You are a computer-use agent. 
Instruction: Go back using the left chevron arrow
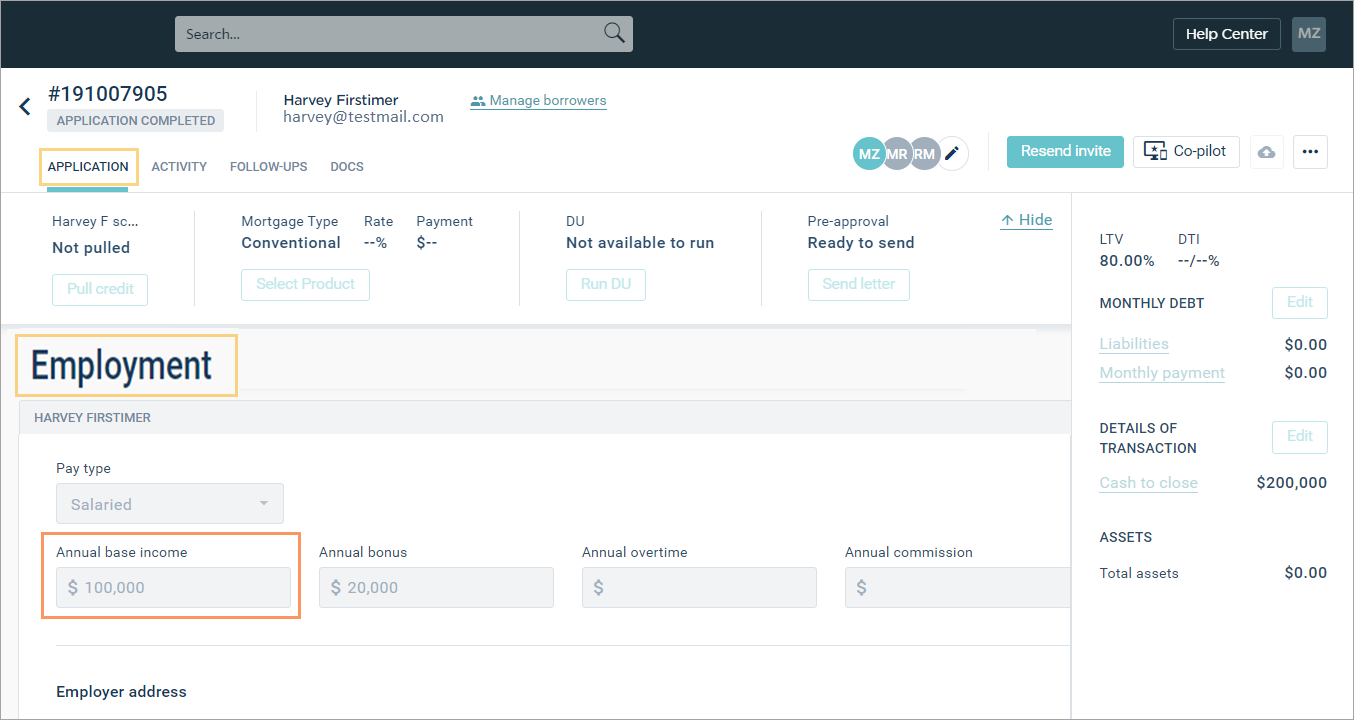25,107
